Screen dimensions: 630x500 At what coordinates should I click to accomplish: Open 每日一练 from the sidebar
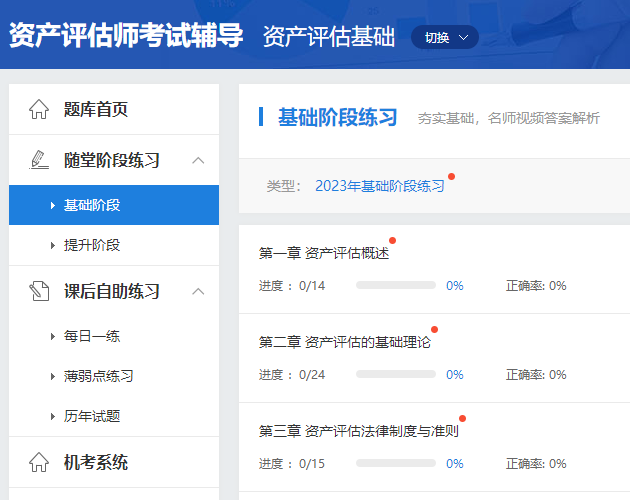tap(92, 336)
